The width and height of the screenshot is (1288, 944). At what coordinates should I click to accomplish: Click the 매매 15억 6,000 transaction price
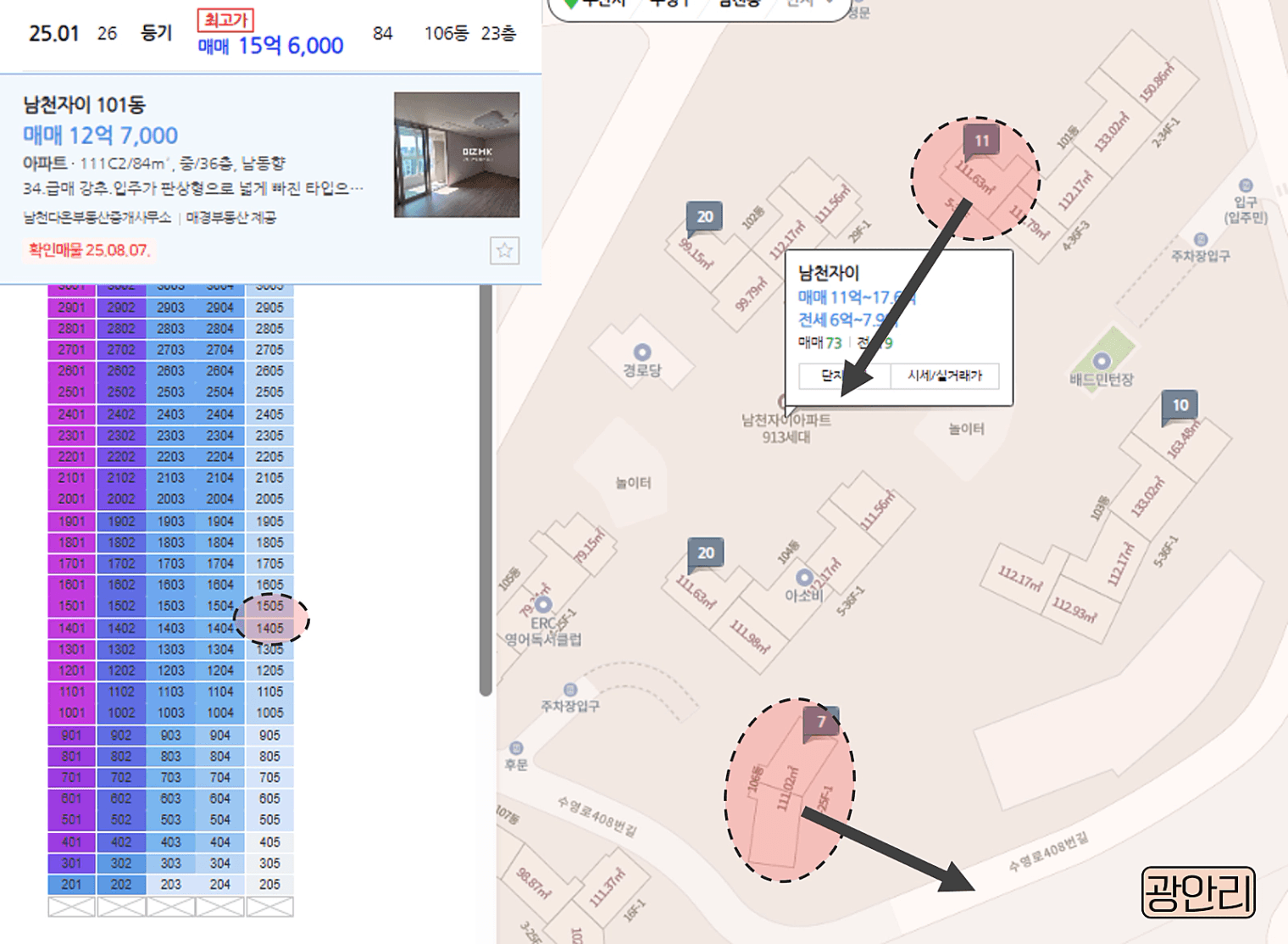270,46
